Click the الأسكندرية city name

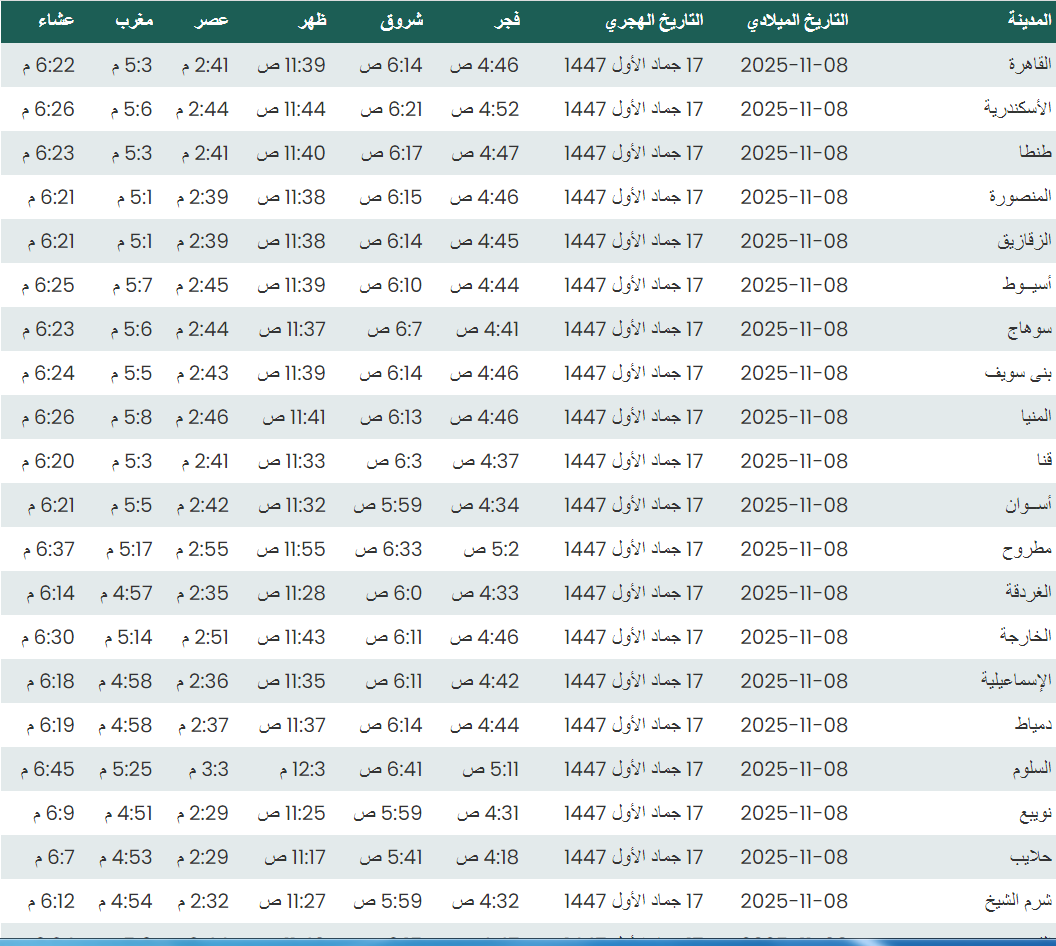click(x=1018, y=109)
